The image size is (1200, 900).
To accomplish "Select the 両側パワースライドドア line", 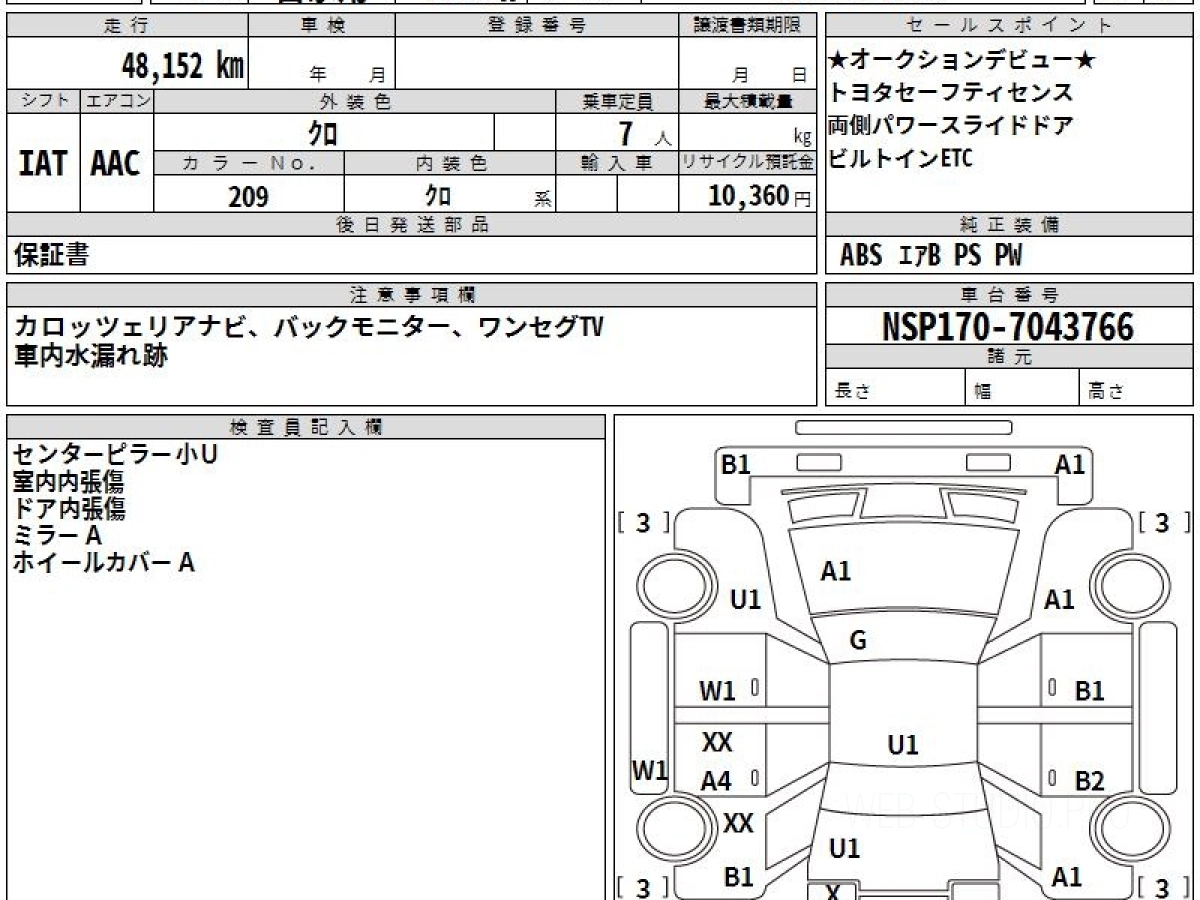I will pyautogui.click(x=950, y=126).
